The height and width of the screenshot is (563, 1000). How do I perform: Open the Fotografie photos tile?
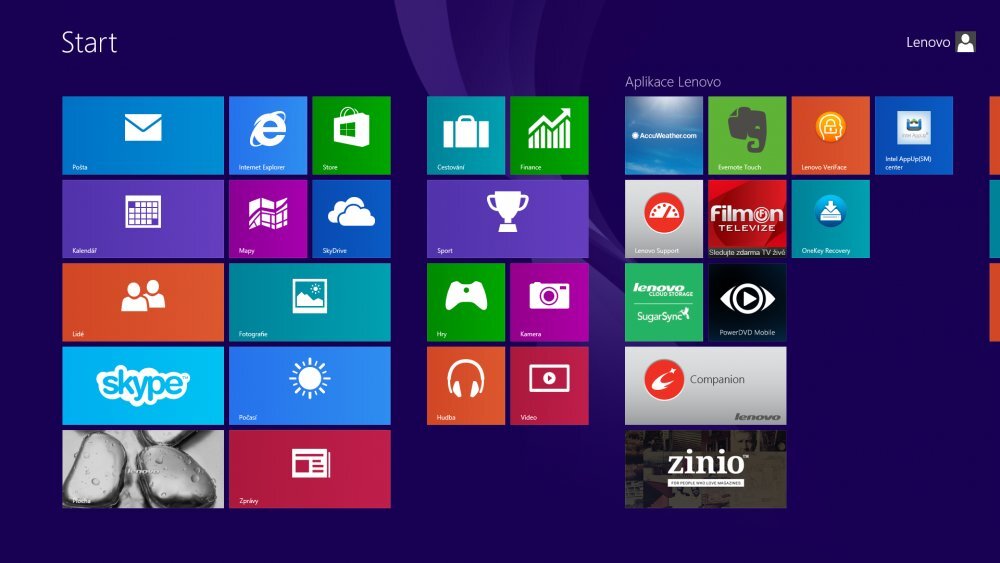pyautogui.click(x=310, y=302)
